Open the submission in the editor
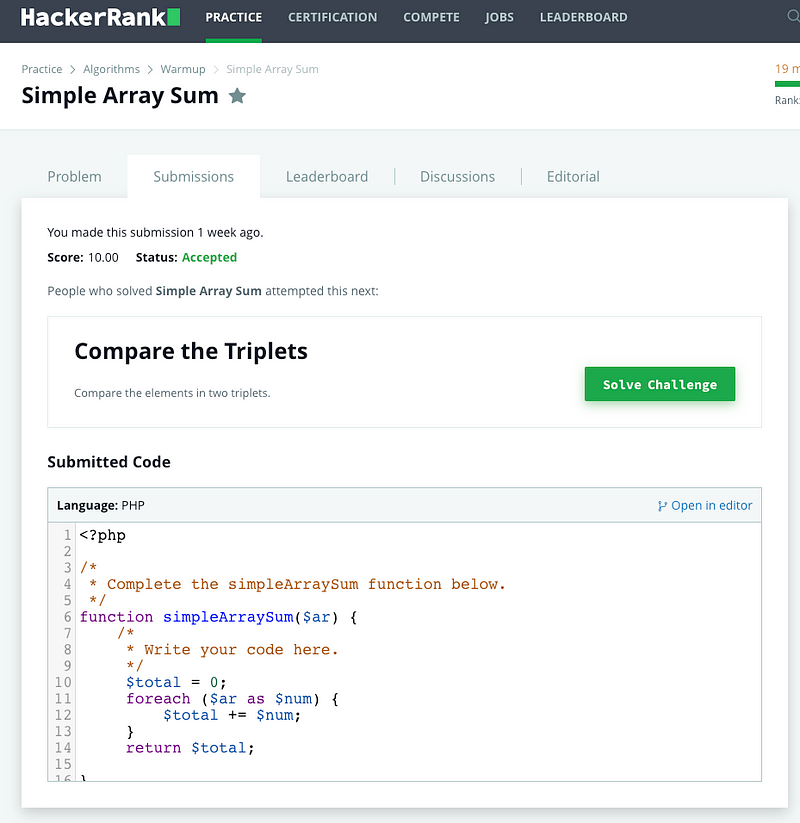Image resolution: width=800 pixels, height=823 pixels. [x=713, y=506]
